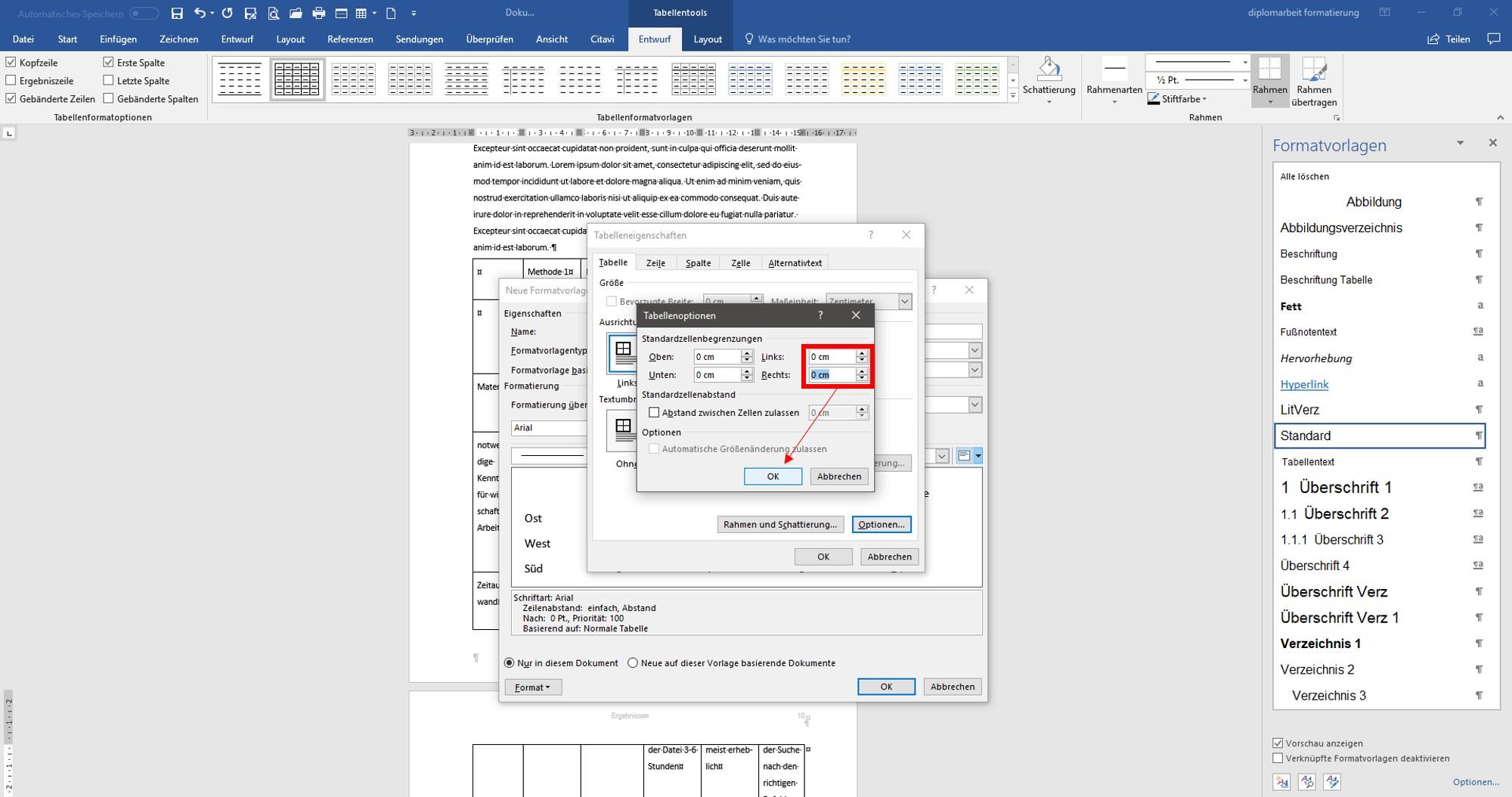1512x797 pixels.
Task: Toggle the Ergebniszeile checkbox
Action: point(11,80)
